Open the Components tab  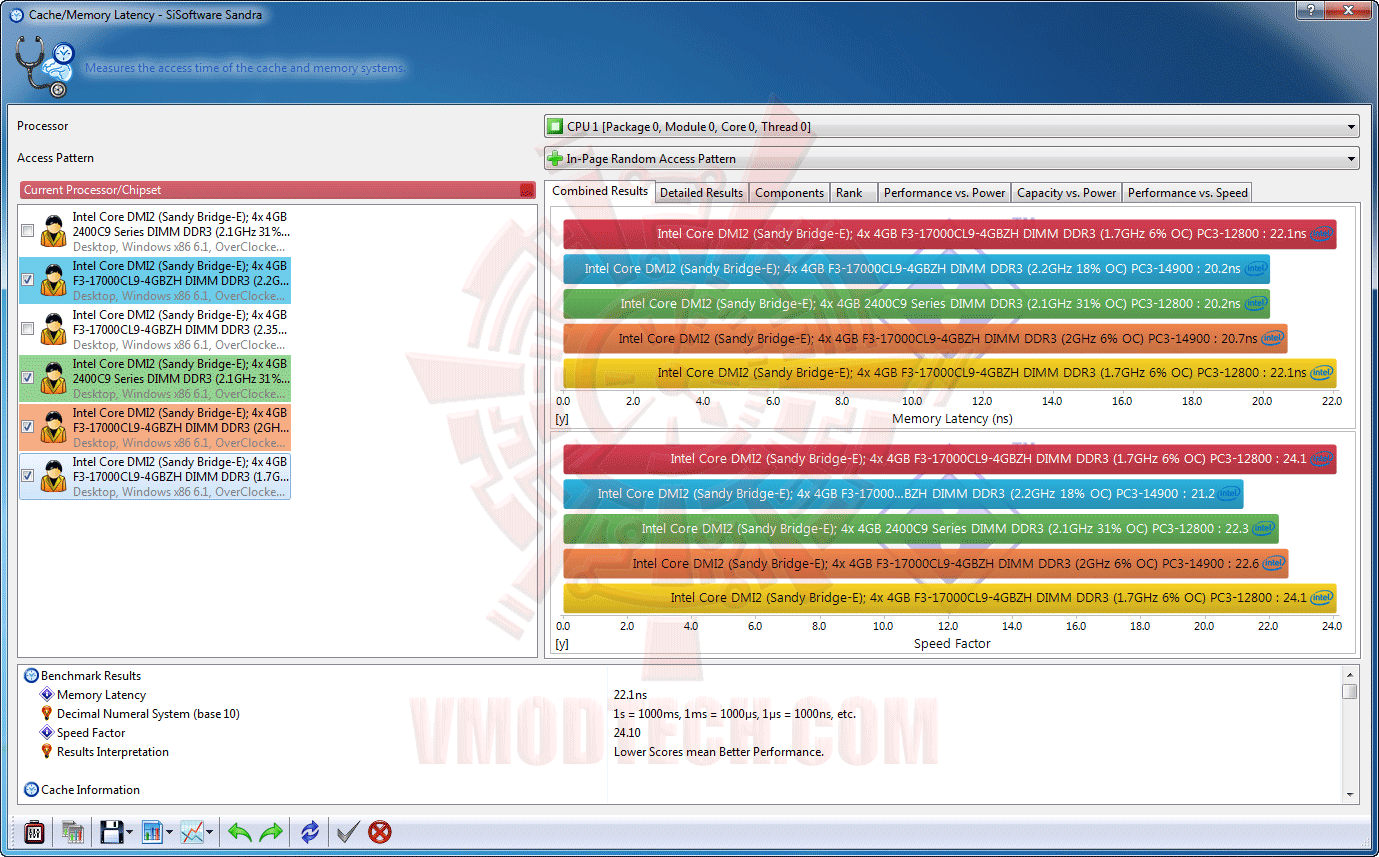click(789, 193)
